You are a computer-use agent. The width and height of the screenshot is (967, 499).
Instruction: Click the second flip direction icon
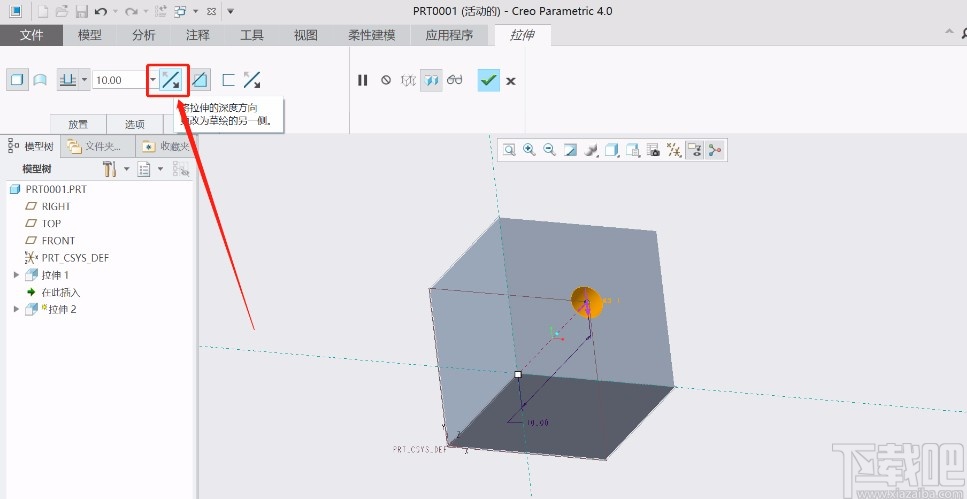click(252, 80)
